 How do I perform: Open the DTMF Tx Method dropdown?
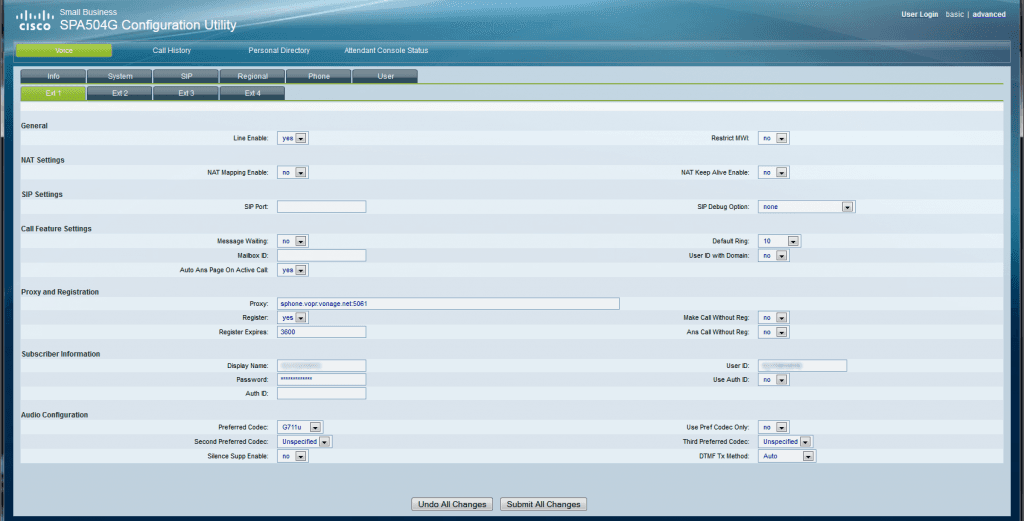click(x=788, y=456)
